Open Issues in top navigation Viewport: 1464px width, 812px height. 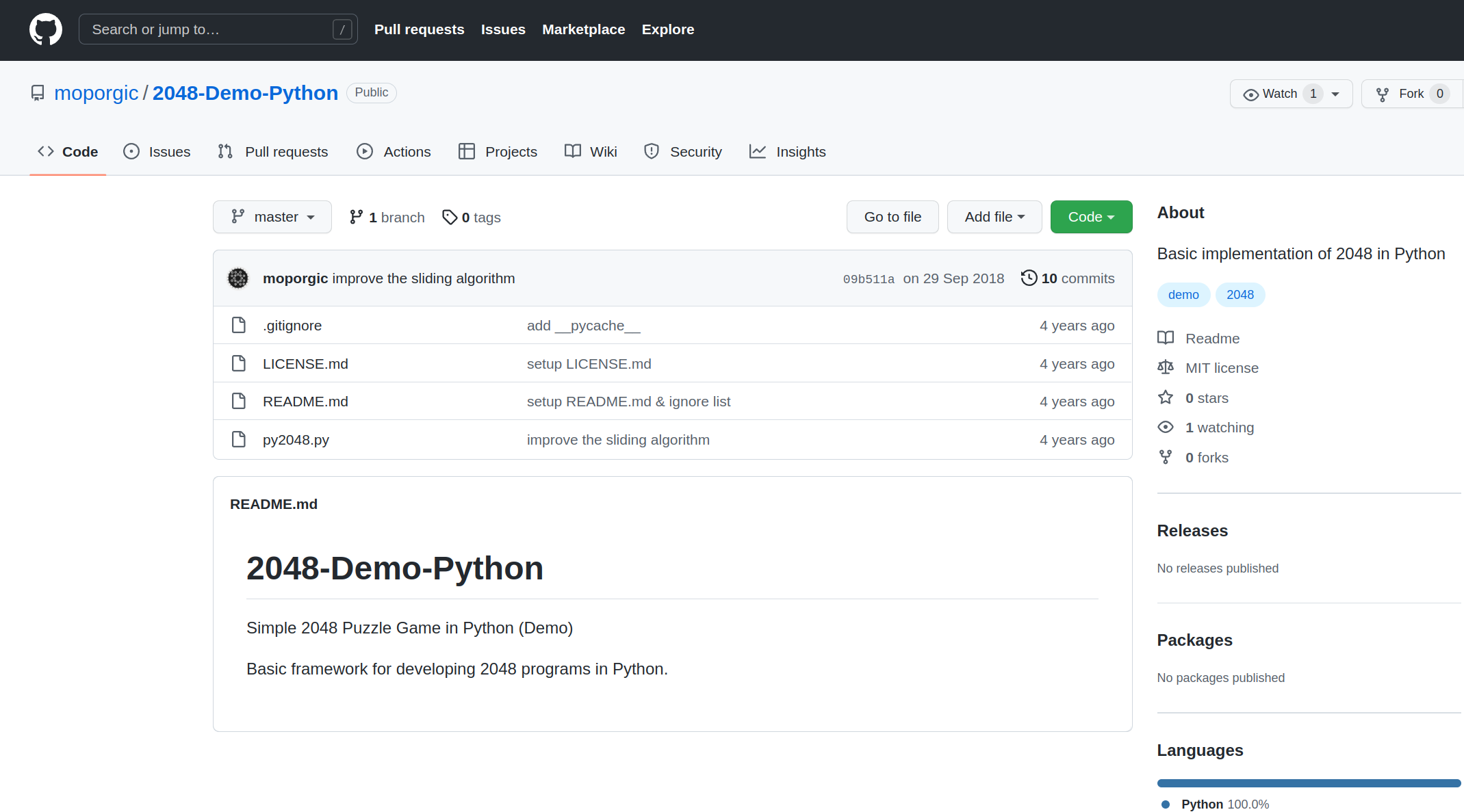tap(503, 29)
